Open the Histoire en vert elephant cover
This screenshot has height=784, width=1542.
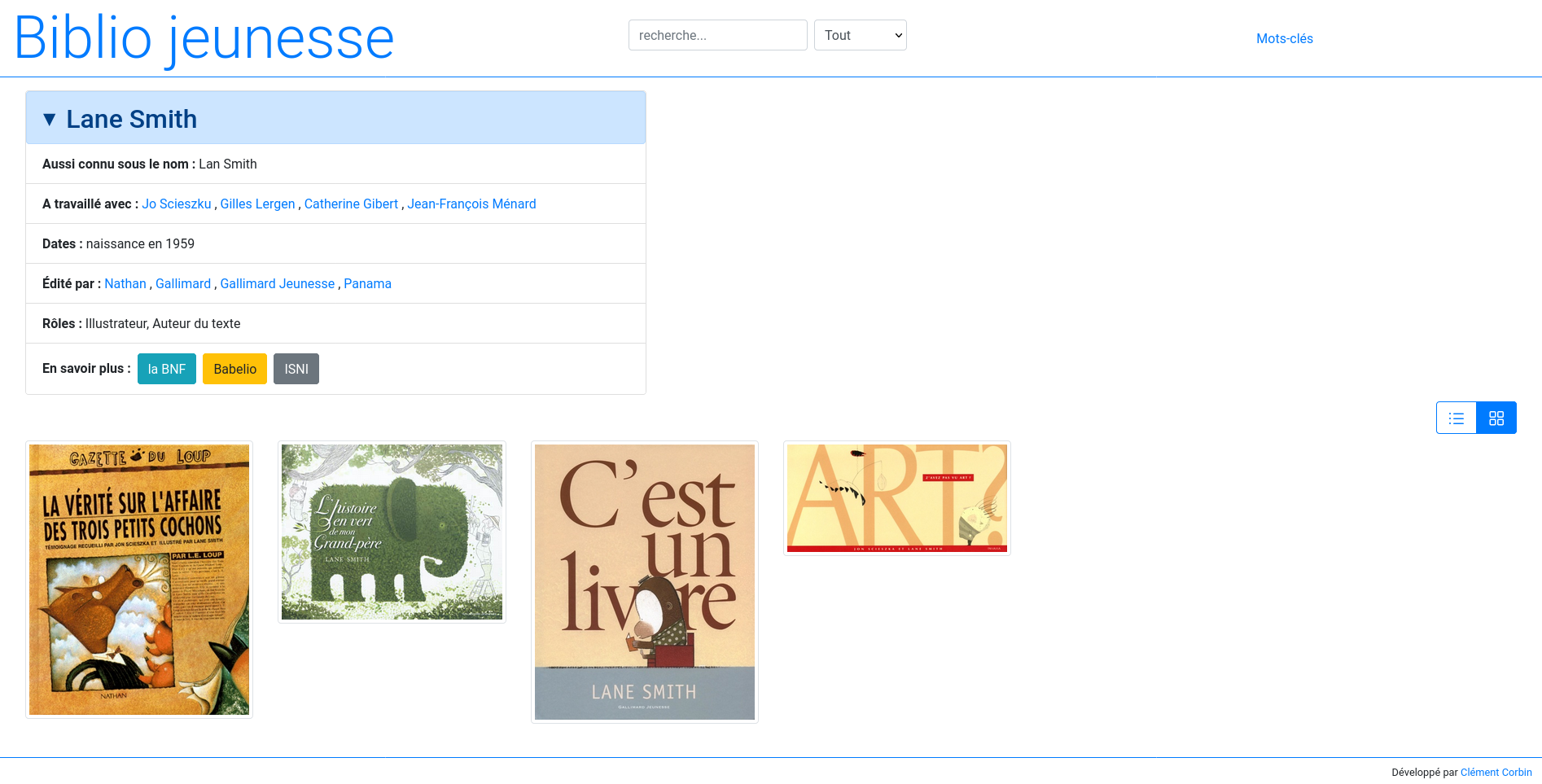(x=392, y=532)
